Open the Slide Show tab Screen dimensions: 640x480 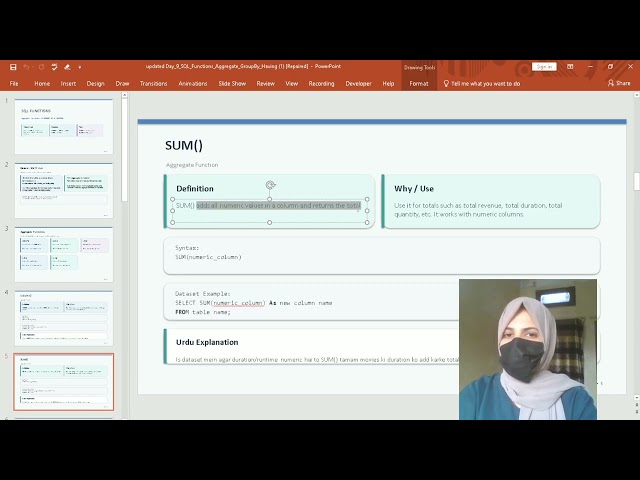(x=232, y=84)
